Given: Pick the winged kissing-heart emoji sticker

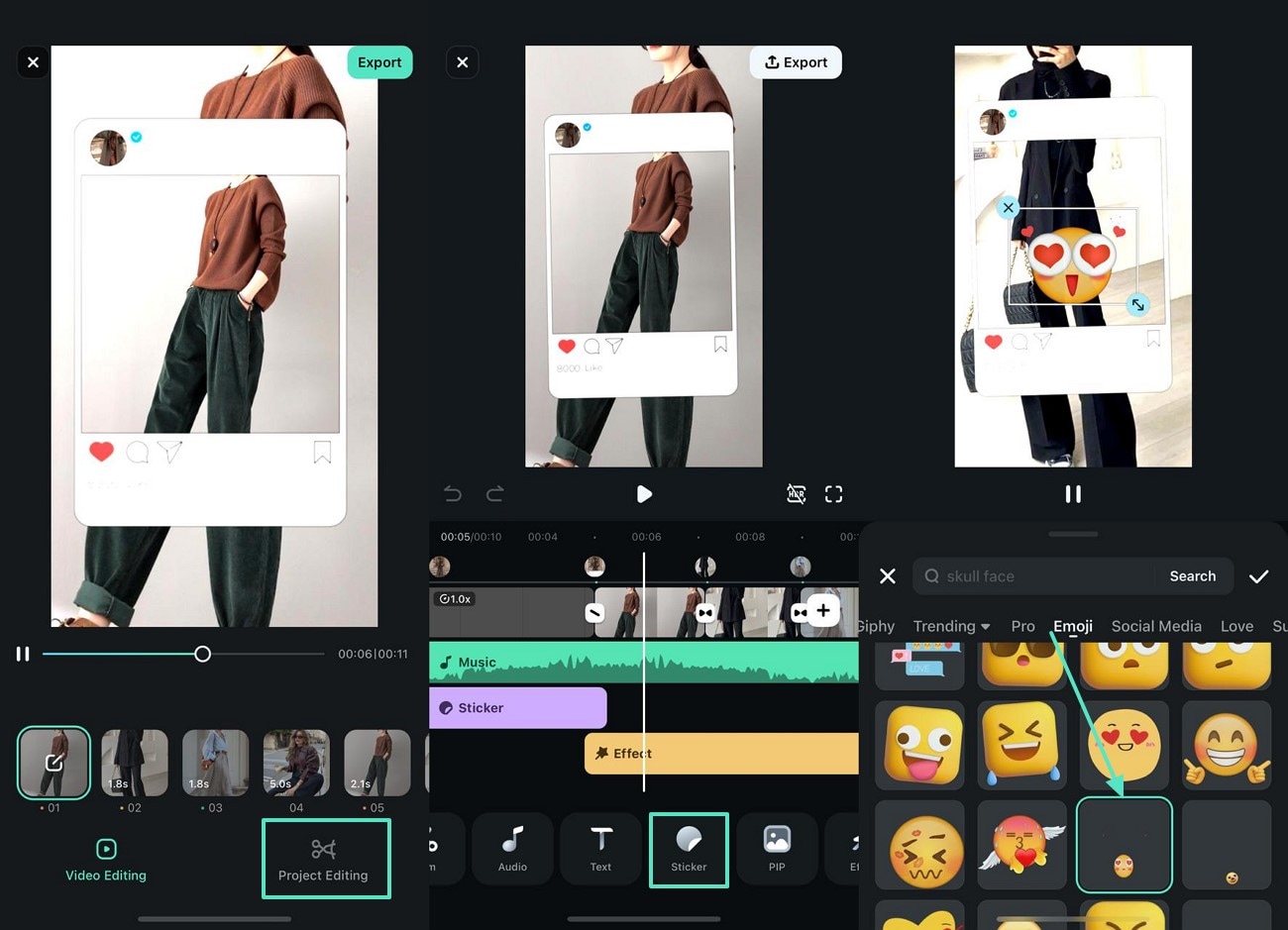Looking at the screenshot, I should [x=1021, y=845].
